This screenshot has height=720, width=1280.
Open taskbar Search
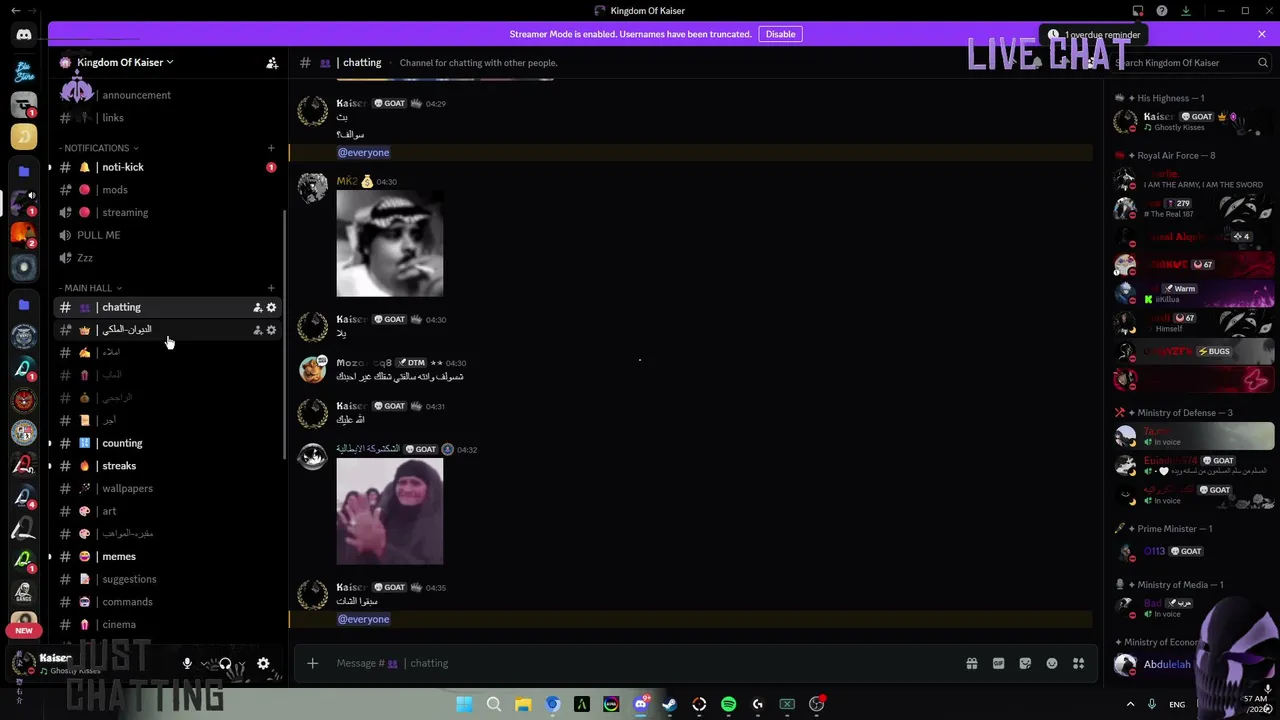click(493, 704)
